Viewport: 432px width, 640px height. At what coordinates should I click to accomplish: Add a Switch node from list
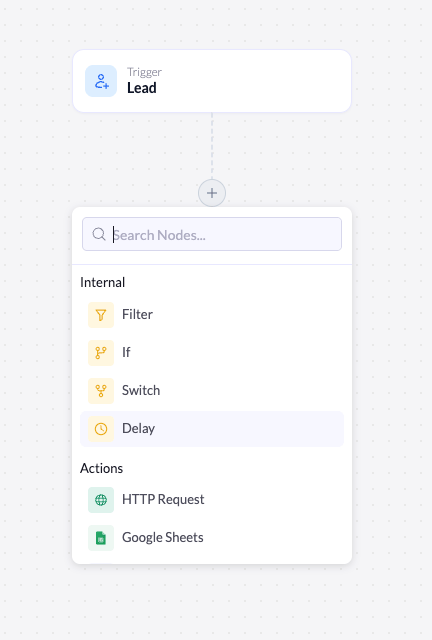[212, 391]
